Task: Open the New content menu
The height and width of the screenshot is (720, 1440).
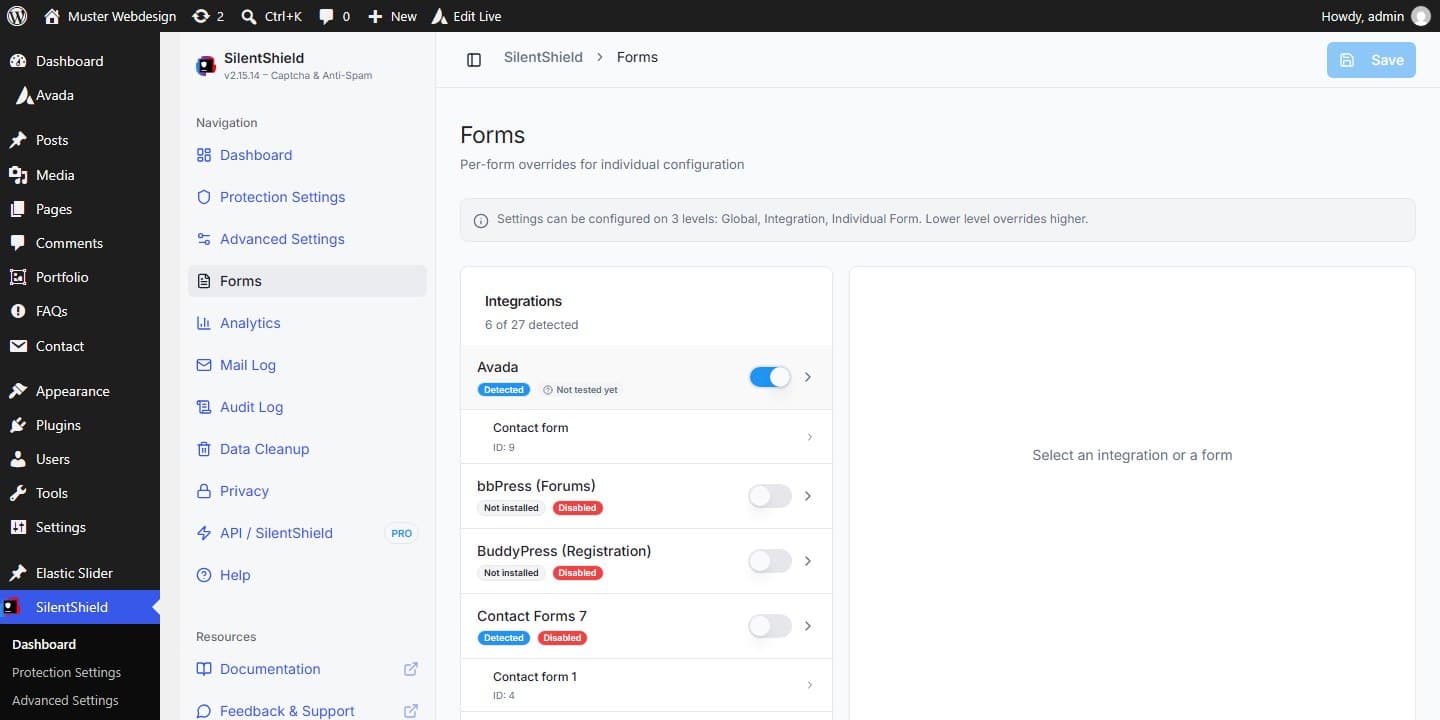Action: (392, 16)
